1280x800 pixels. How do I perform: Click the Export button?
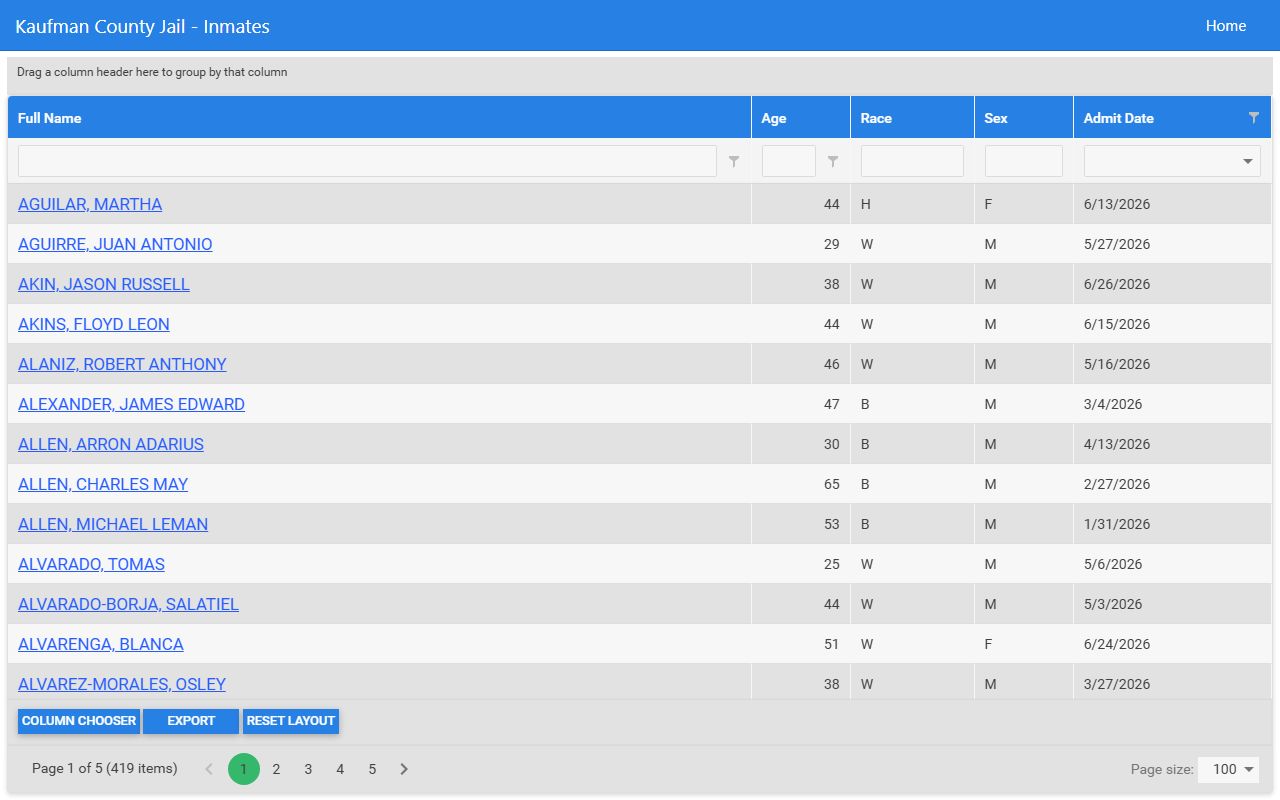coord(191,721)
